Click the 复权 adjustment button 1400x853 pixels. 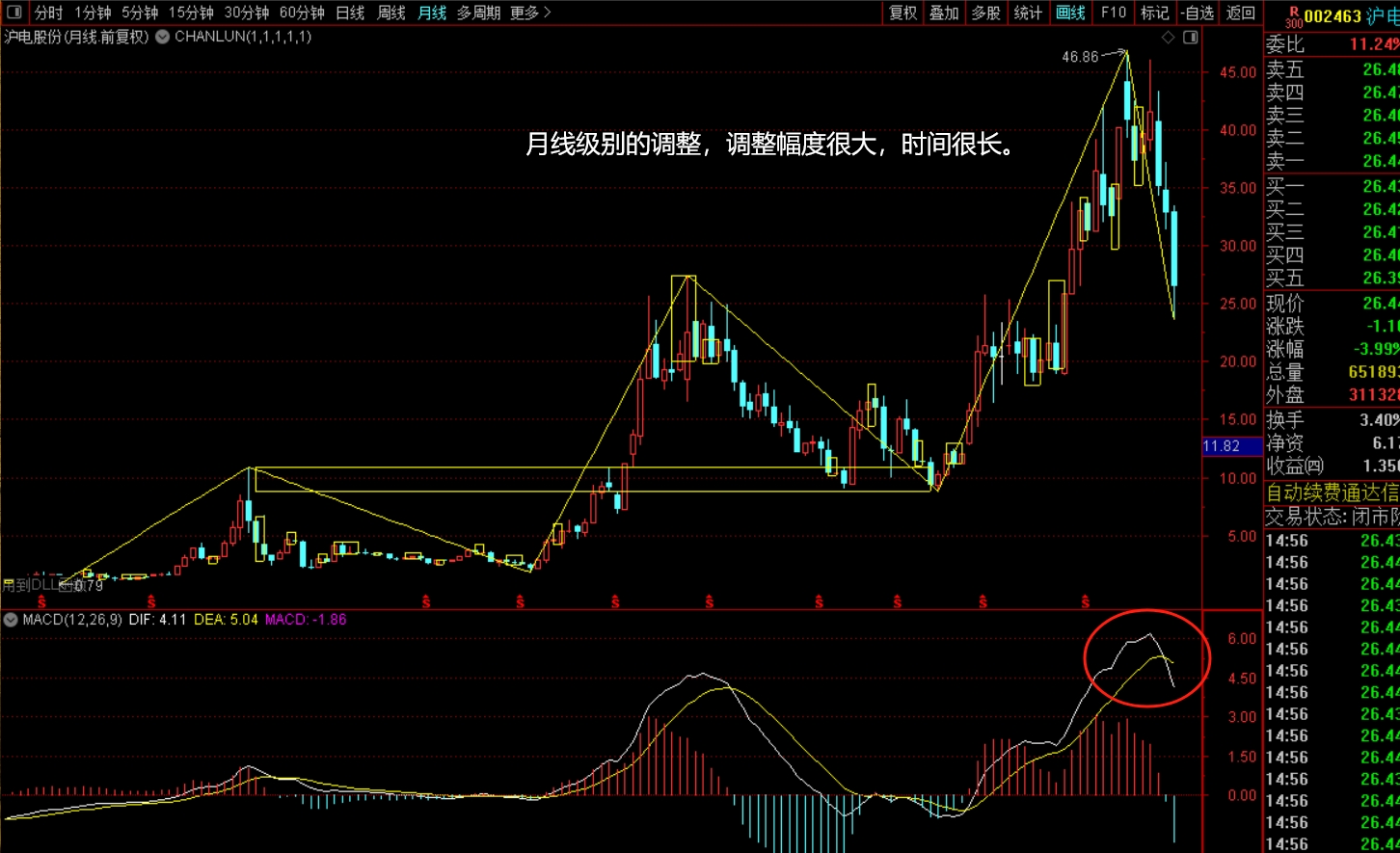[x=903, y=13]
